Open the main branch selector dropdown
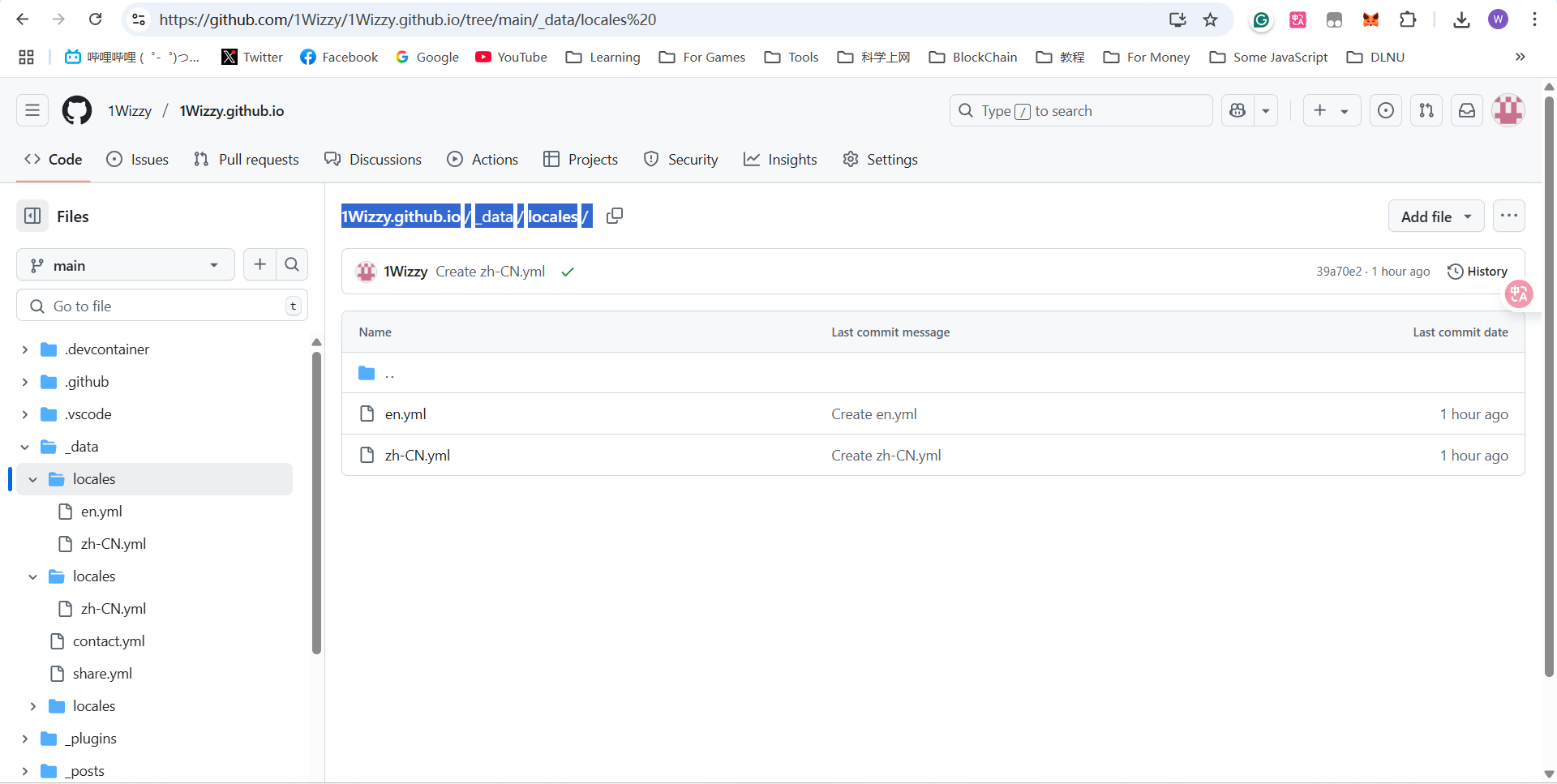This screenshot has height=784, width=1557. [x=126, y=265]
